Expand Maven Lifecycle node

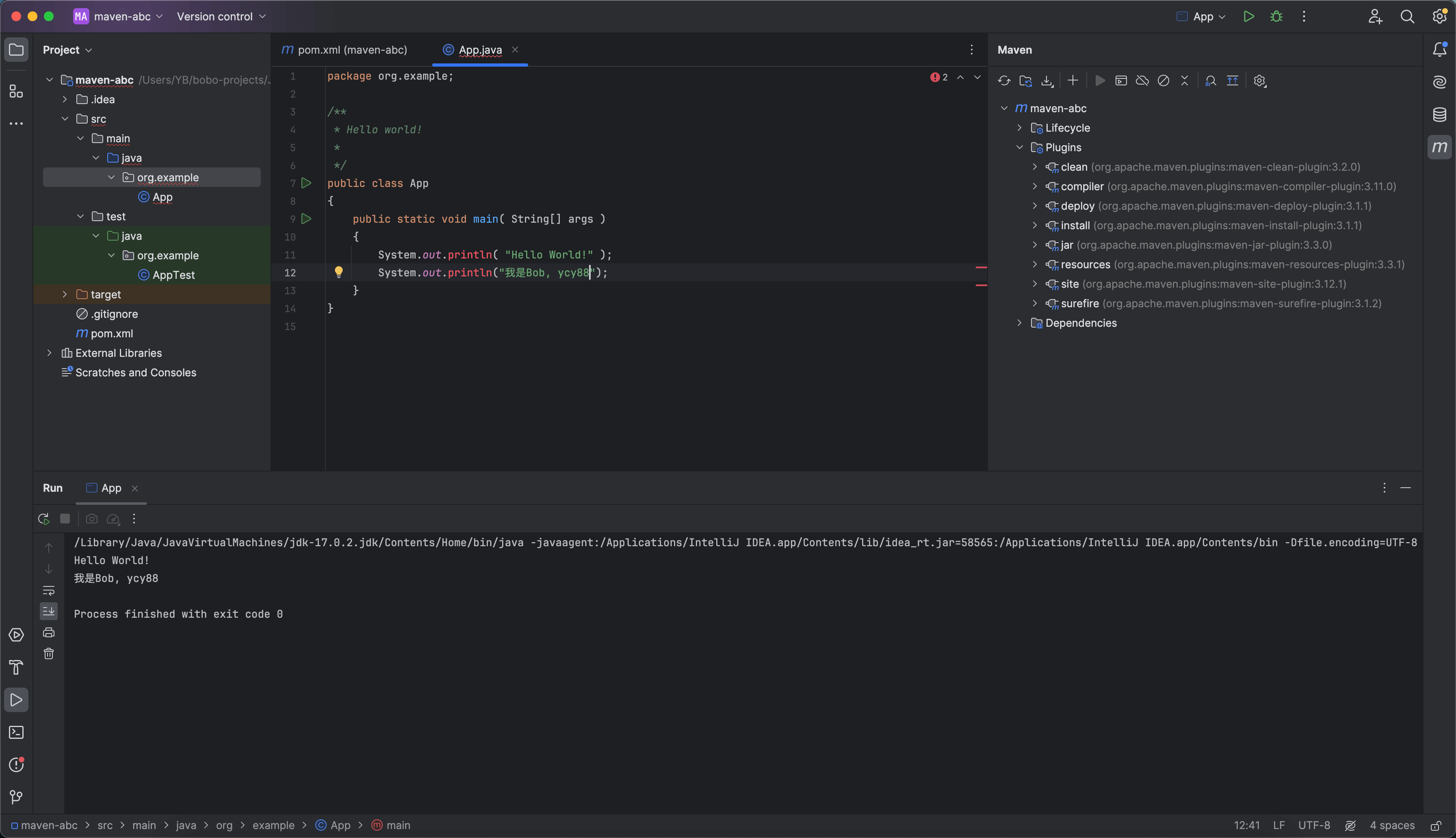[x=1019, y=128]
